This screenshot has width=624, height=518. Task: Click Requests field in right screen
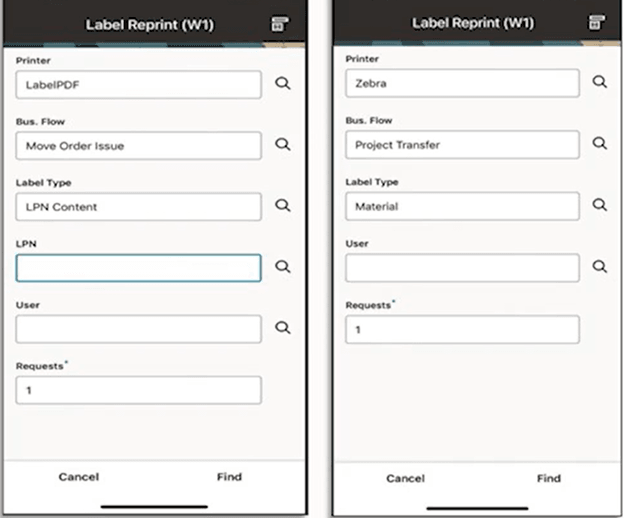[x=462, y=329]
